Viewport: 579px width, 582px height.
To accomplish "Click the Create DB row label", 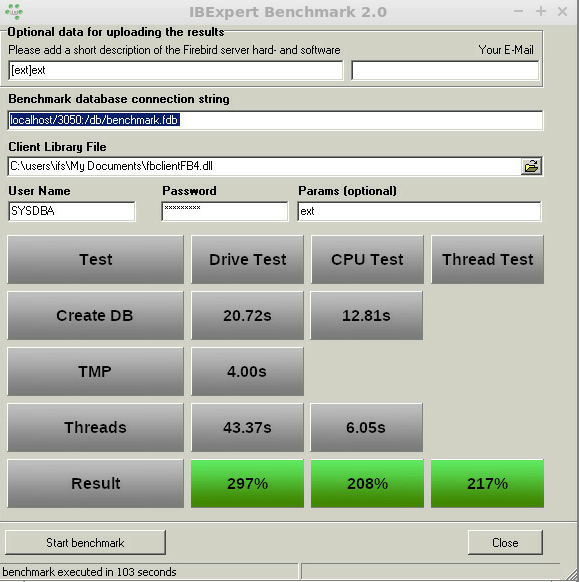I will pos(95,315).
